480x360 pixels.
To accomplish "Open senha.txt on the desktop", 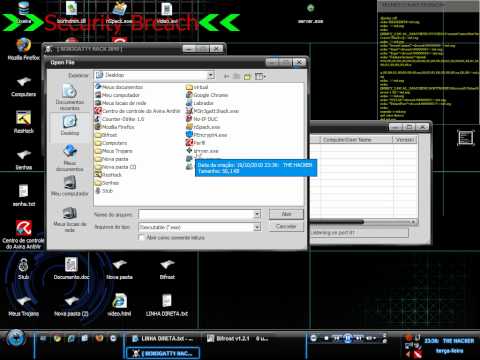I will coord(23,195).
